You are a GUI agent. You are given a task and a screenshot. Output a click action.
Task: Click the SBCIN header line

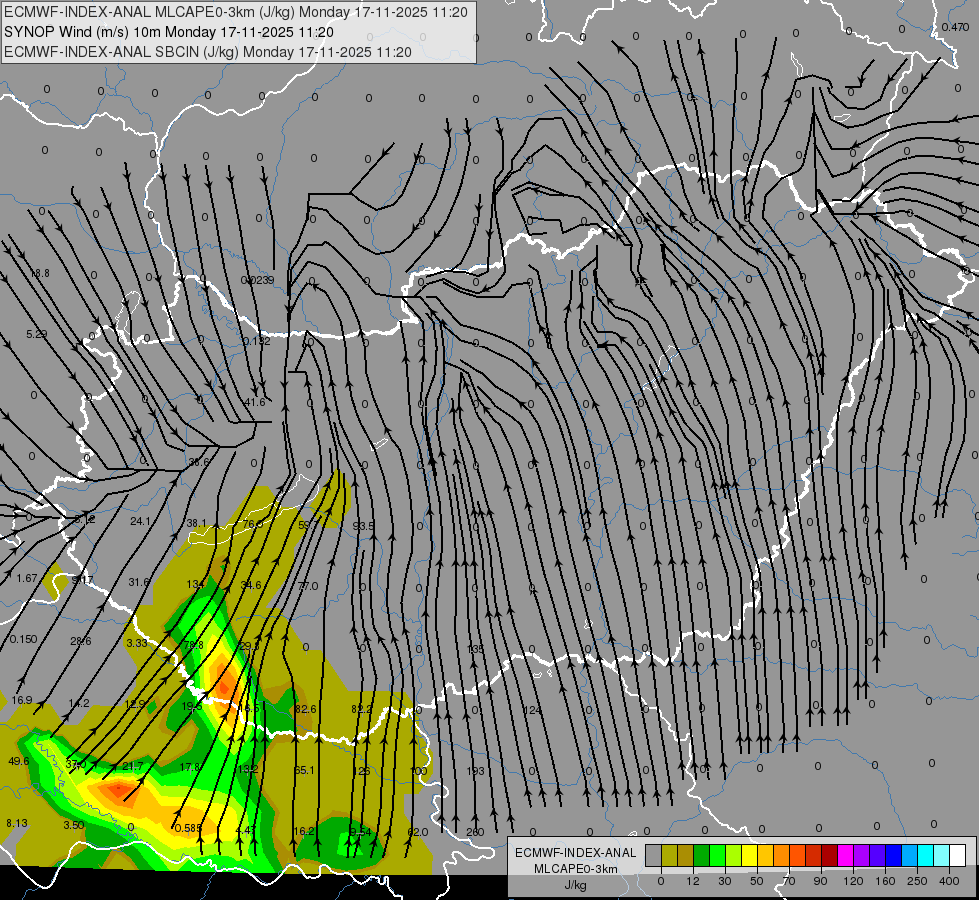[x=208, y=52]
